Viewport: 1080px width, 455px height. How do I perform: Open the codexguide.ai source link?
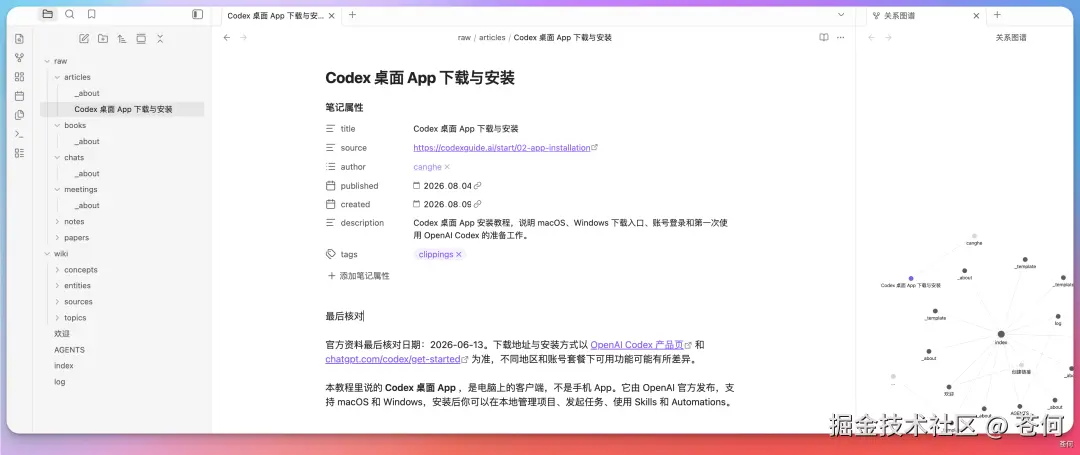[x=501, y=148]
